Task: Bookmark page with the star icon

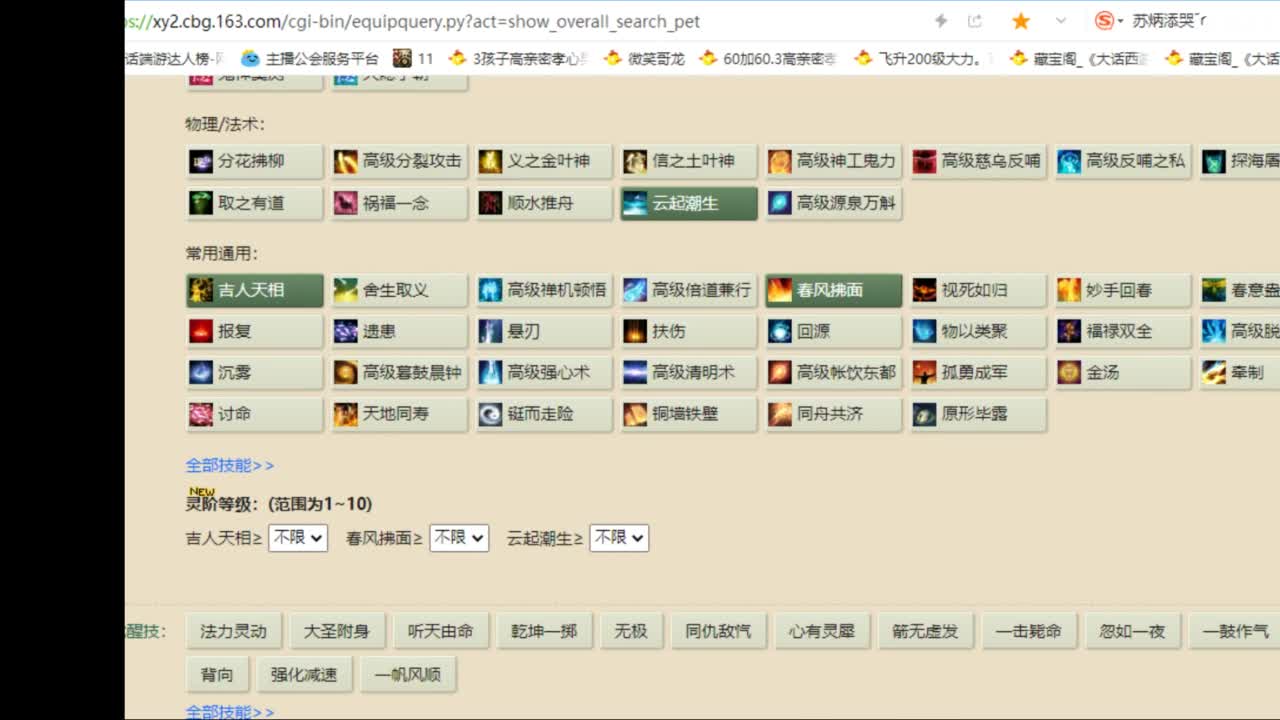Action: [1021, 21]
